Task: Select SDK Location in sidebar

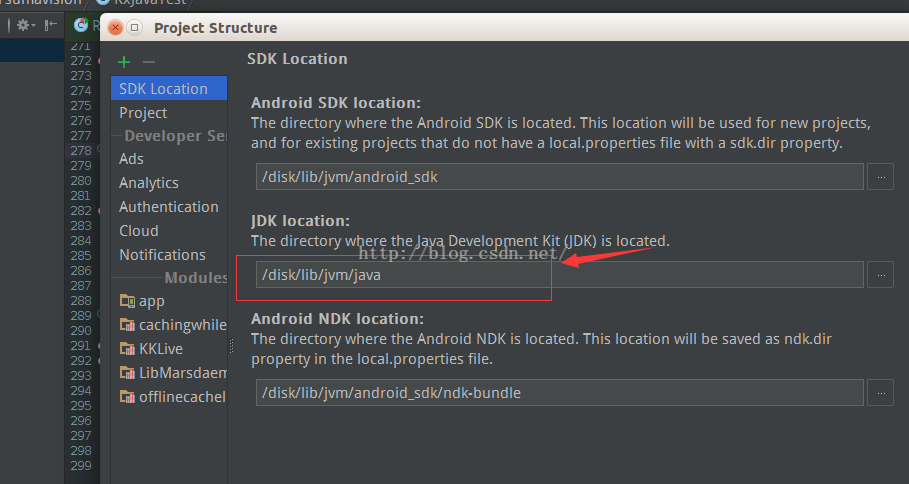Action: [x=169, y=88]
